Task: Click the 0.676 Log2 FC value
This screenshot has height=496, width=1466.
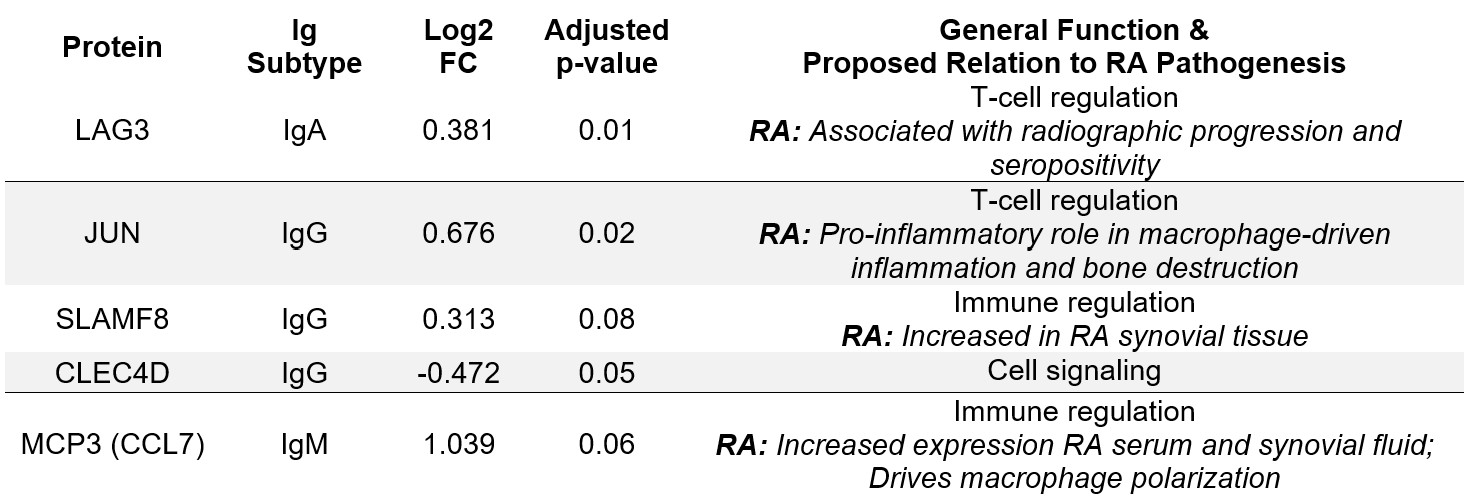Action: [x=458, y=234]
